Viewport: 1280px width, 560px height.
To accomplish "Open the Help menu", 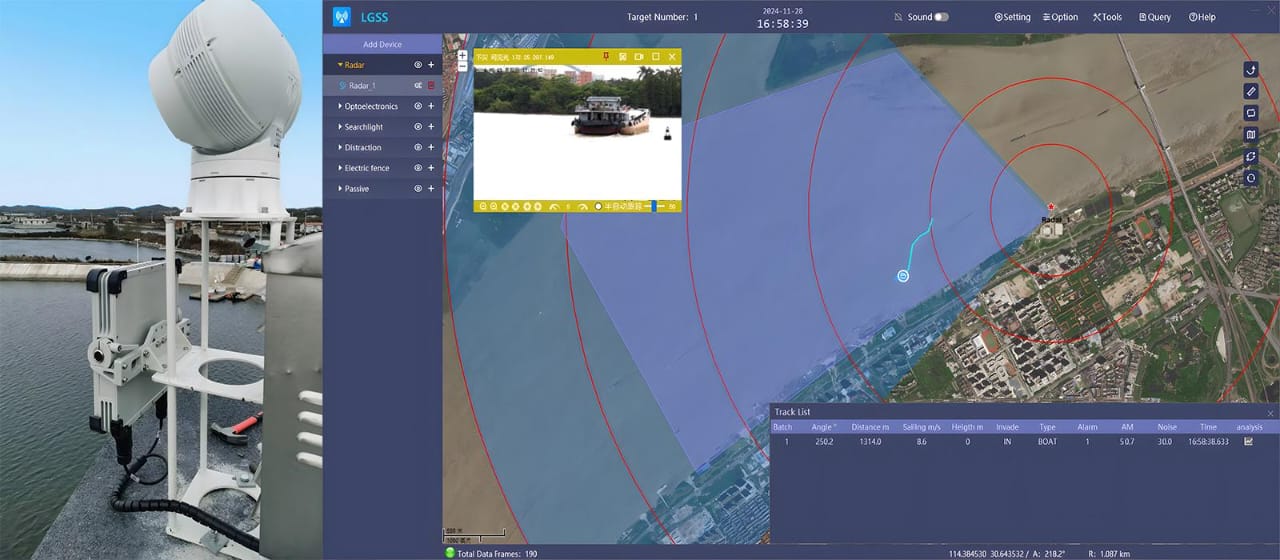I will 1202,17.
